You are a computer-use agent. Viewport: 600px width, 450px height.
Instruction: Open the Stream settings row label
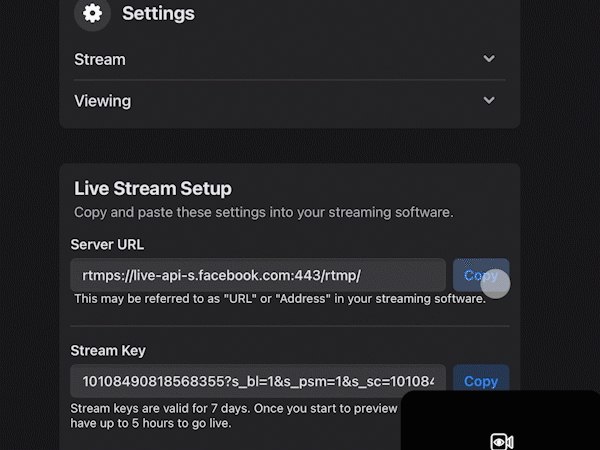pos(100,59)
